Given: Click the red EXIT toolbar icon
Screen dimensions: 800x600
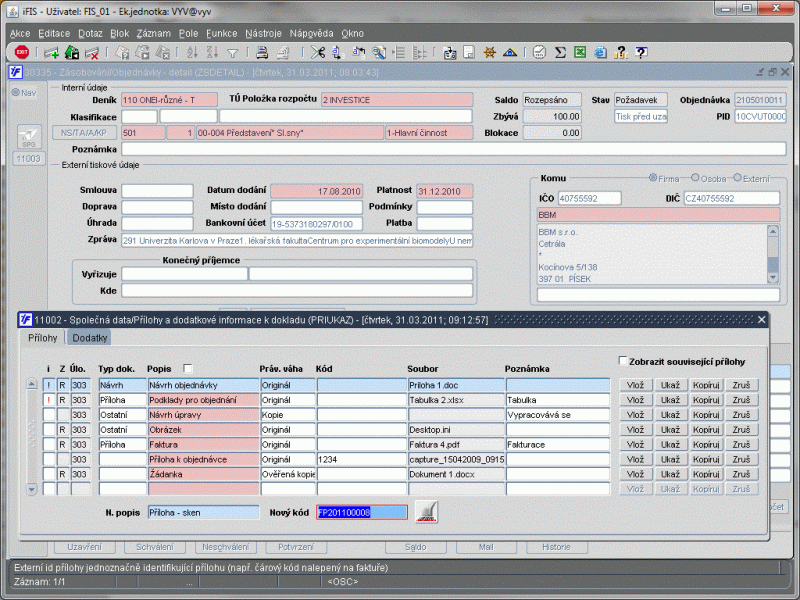Looking at the screenshot, I should (x=22, y=52).
